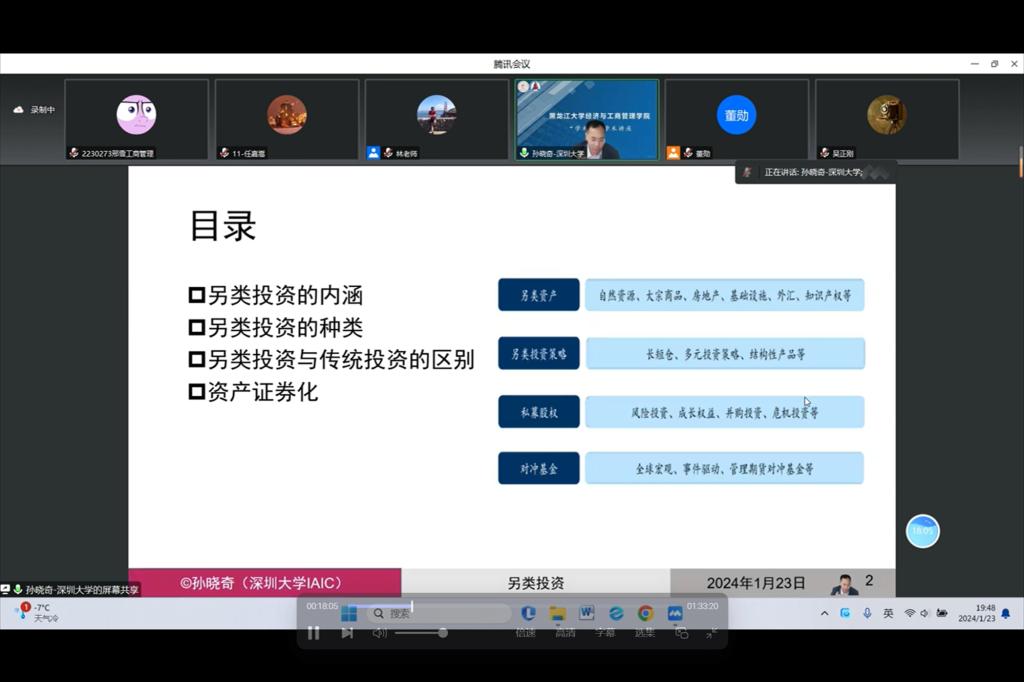1024x682 pixels.
Task: Click the microphone icon in system tray
Action: pyautogui.click(x=867, y=613)
